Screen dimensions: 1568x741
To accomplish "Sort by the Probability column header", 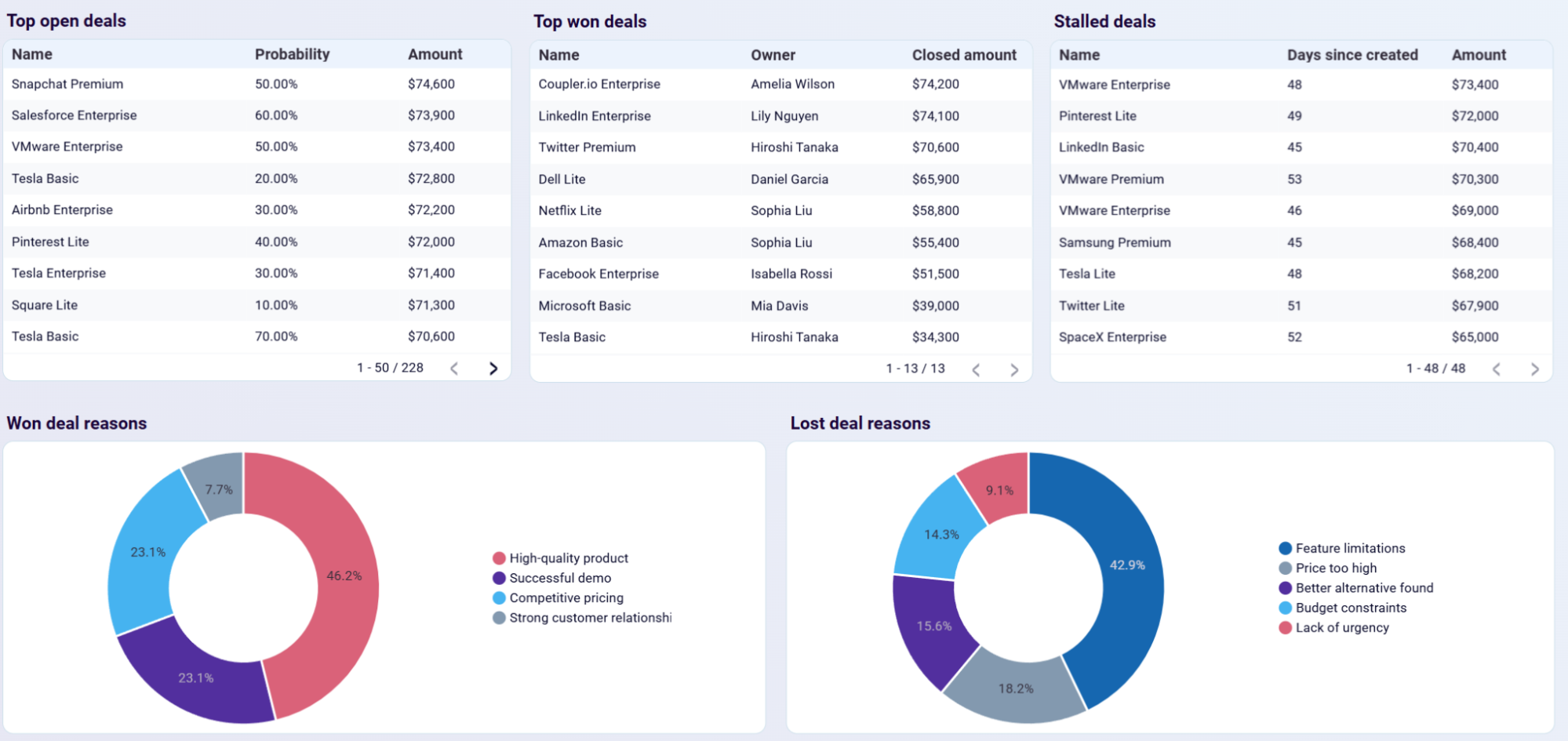I will 292,54.
